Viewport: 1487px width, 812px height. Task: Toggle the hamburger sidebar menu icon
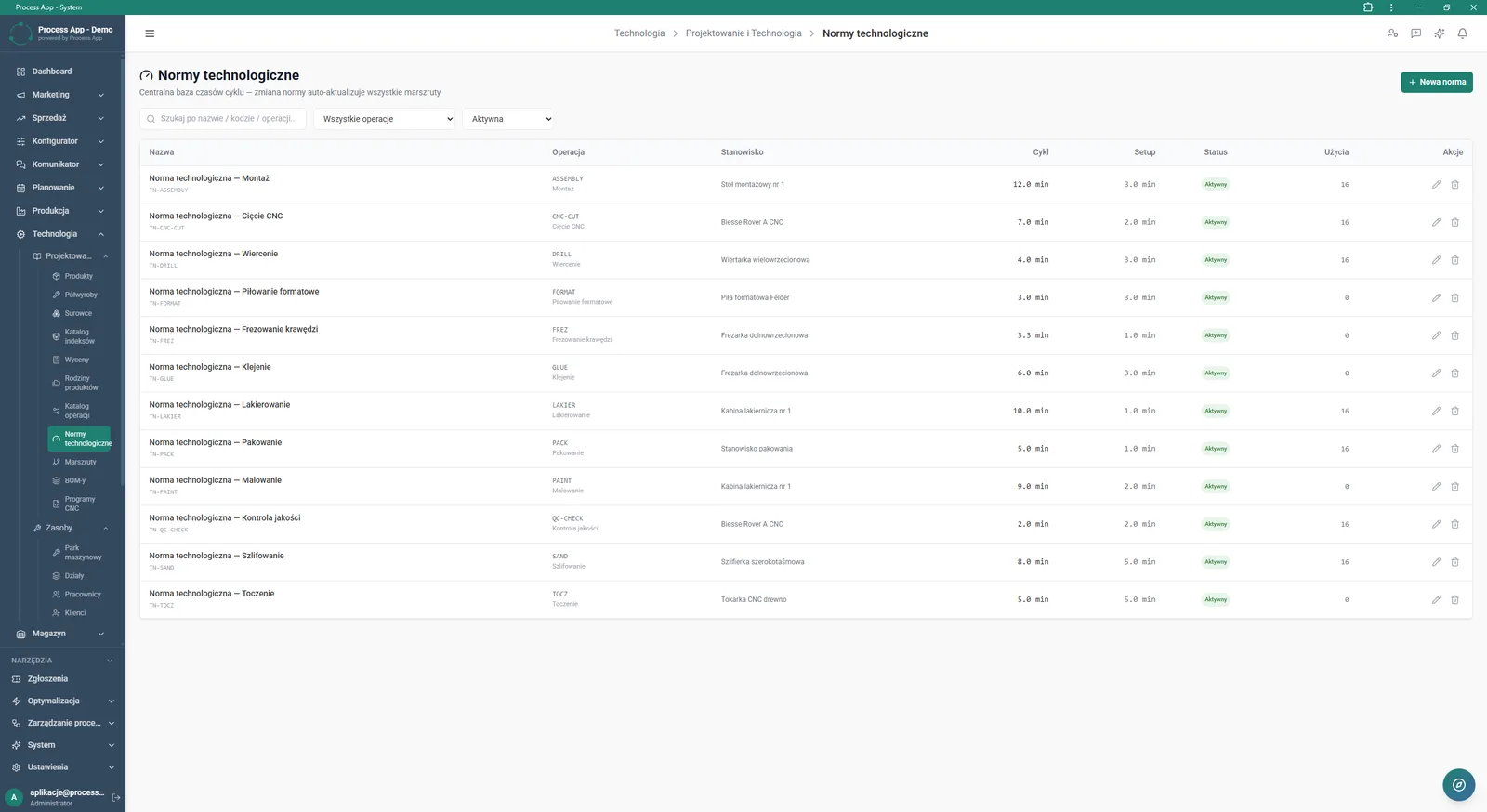click(150, 33)
